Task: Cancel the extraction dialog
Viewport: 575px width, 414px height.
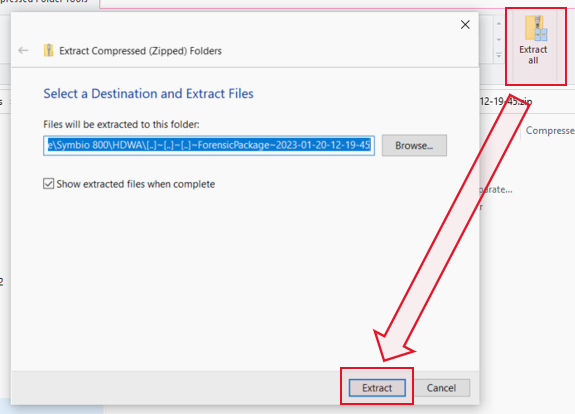Action: [441, 388]
